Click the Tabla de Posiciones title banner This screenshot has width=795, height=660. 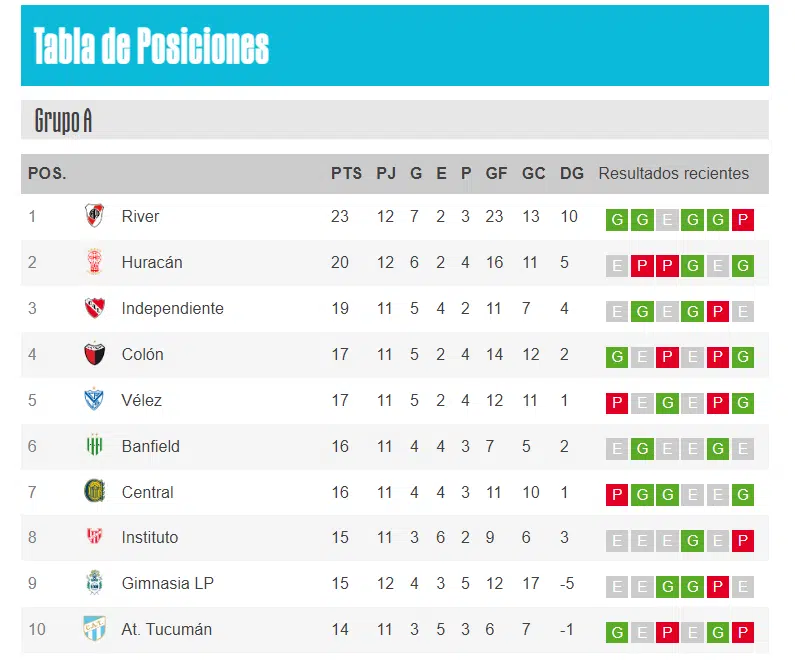point(394,46)
